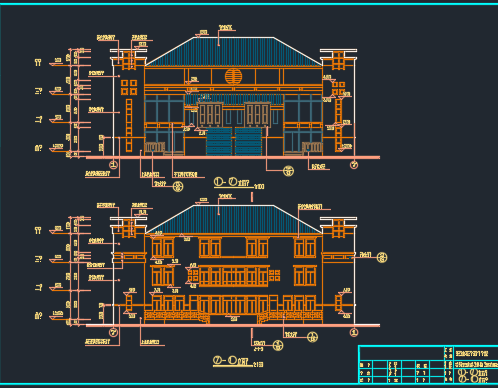Pick the ground line of the lower elevation
The height and width of the screenshot is (388, 498).
click(x=233, y=325)
